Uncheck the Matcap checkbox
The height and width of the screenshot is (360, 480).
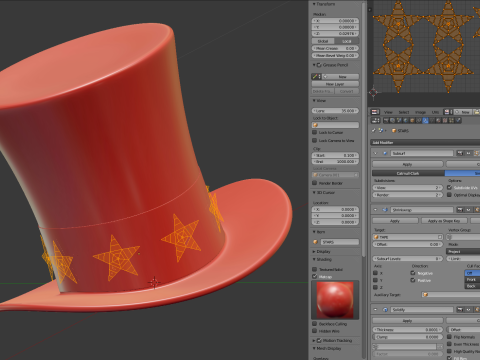(314, 276)
